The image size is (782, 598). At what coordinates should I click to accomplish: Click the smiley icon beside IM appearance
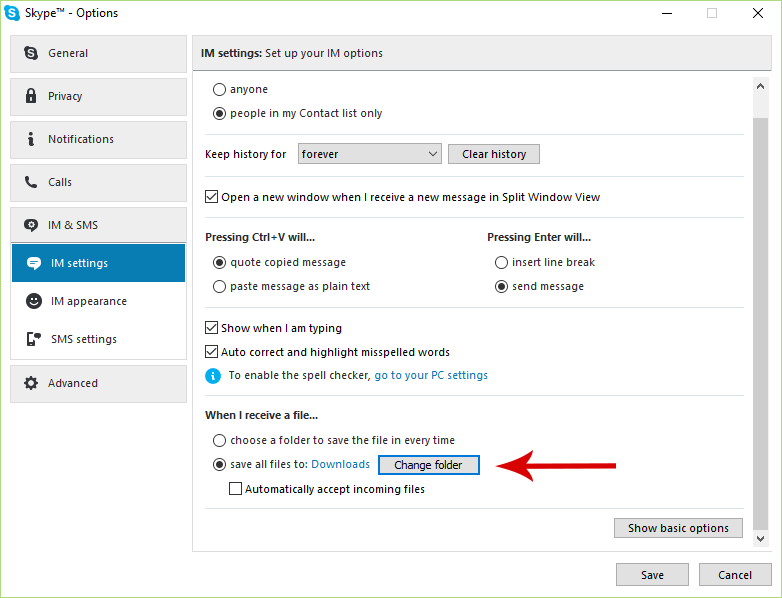pos(34,301)
